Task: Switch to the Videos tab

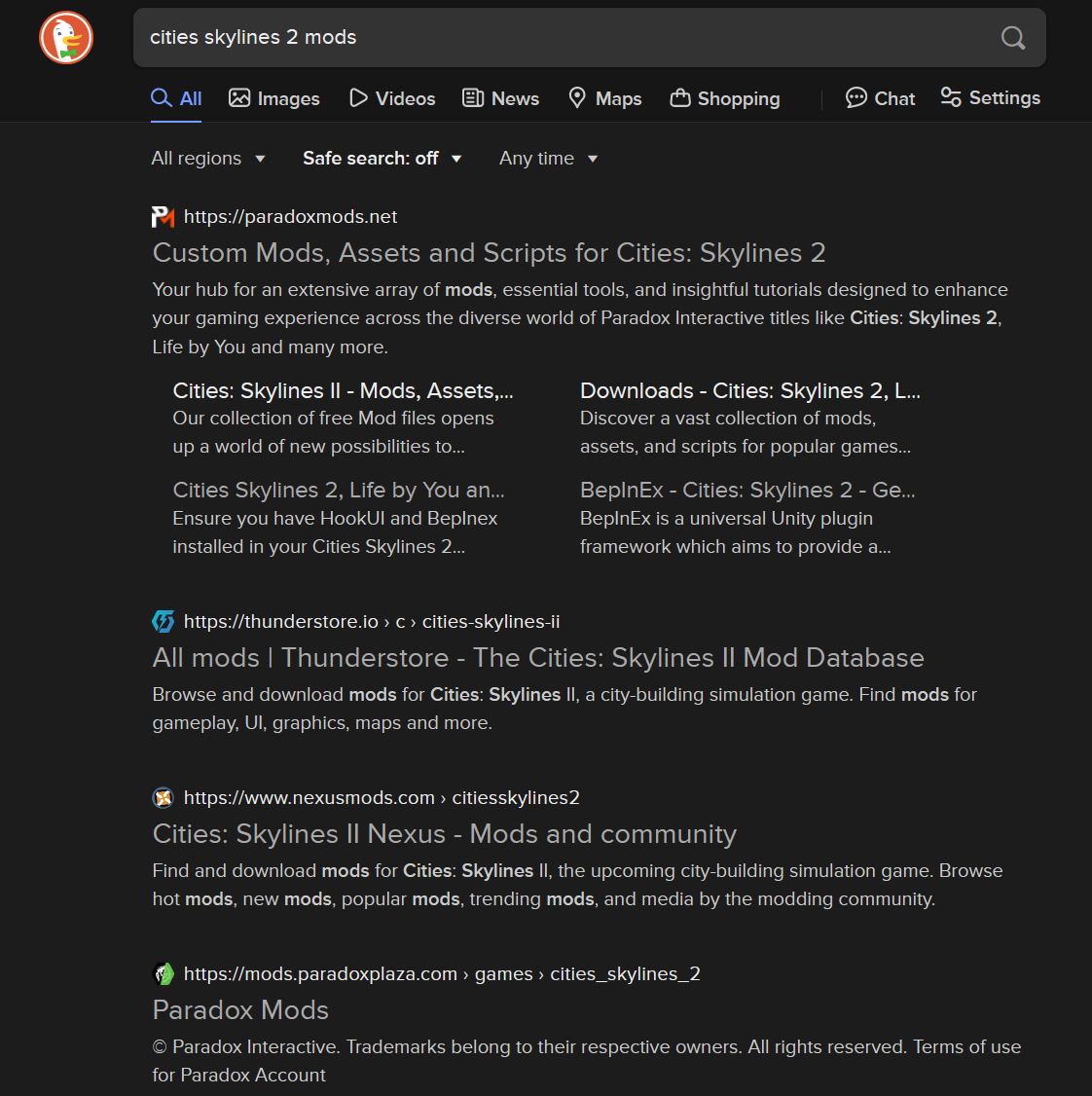Action: click(x=392, y=98)
